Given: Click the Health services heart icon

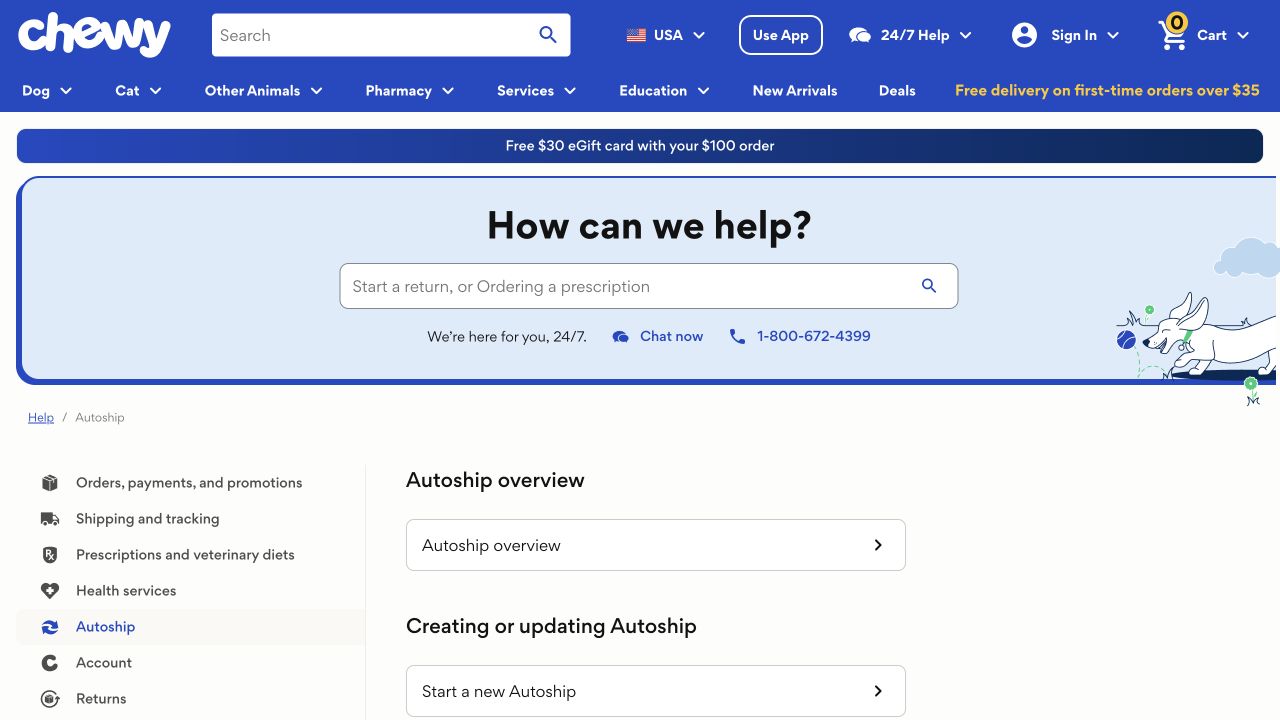Looking at the screenshot, I should [x=50, y=591].
